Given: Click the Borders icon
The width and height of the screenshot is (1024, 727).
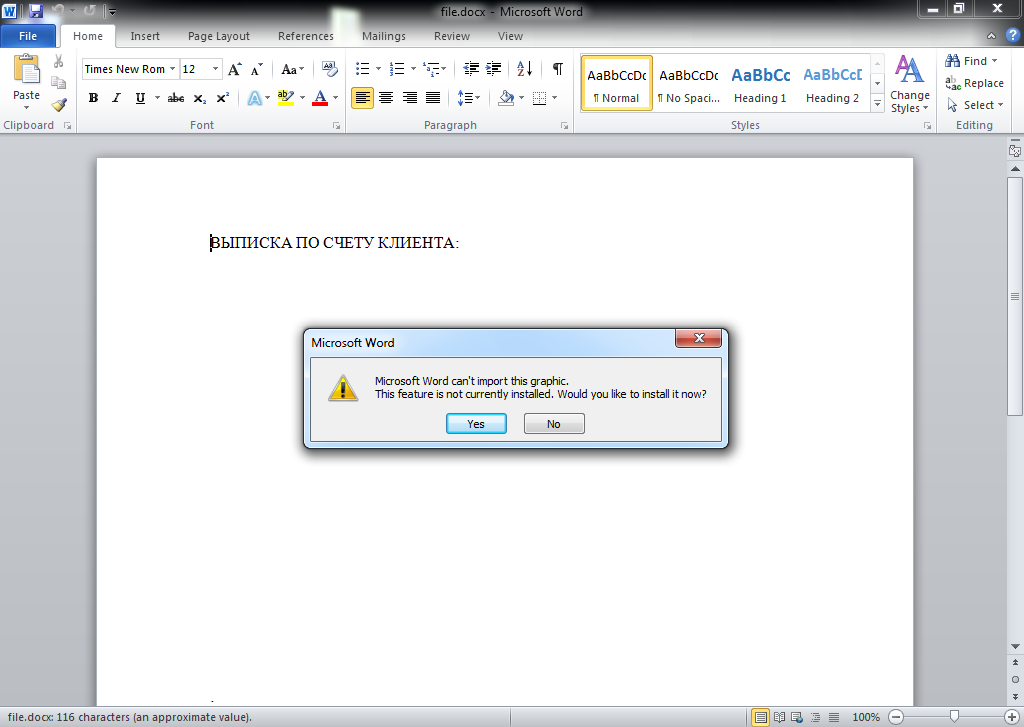Looking at the screenshot, I should click(539, 98).
